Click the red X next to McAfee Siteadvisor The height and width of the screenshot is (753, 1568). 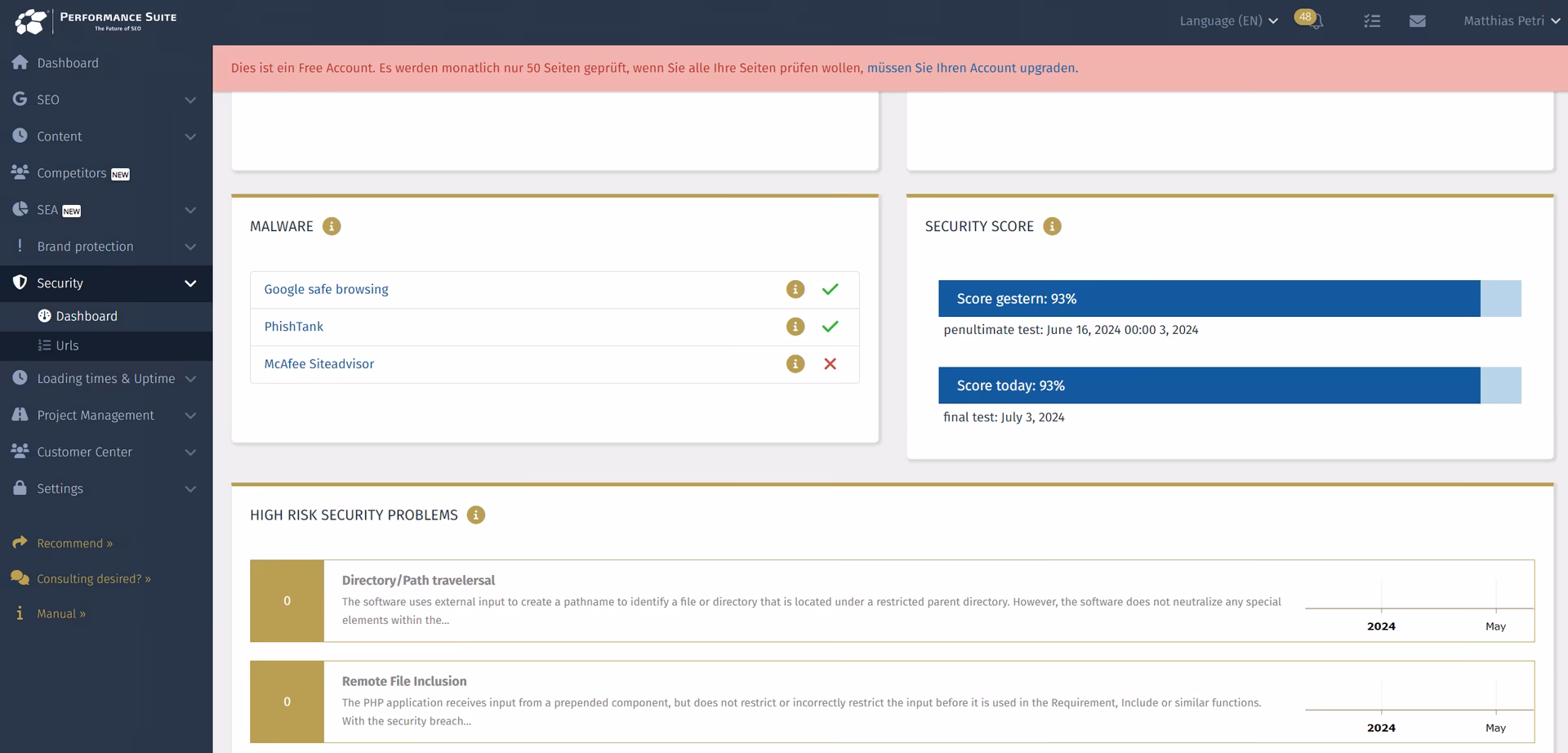pos(831,363)
